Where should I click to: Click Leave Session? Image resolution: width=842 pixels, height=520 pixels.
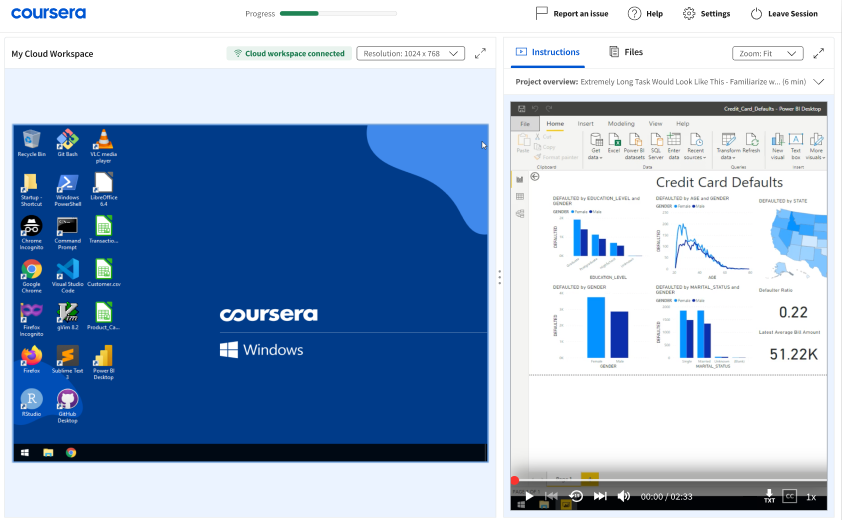point(783,14)
